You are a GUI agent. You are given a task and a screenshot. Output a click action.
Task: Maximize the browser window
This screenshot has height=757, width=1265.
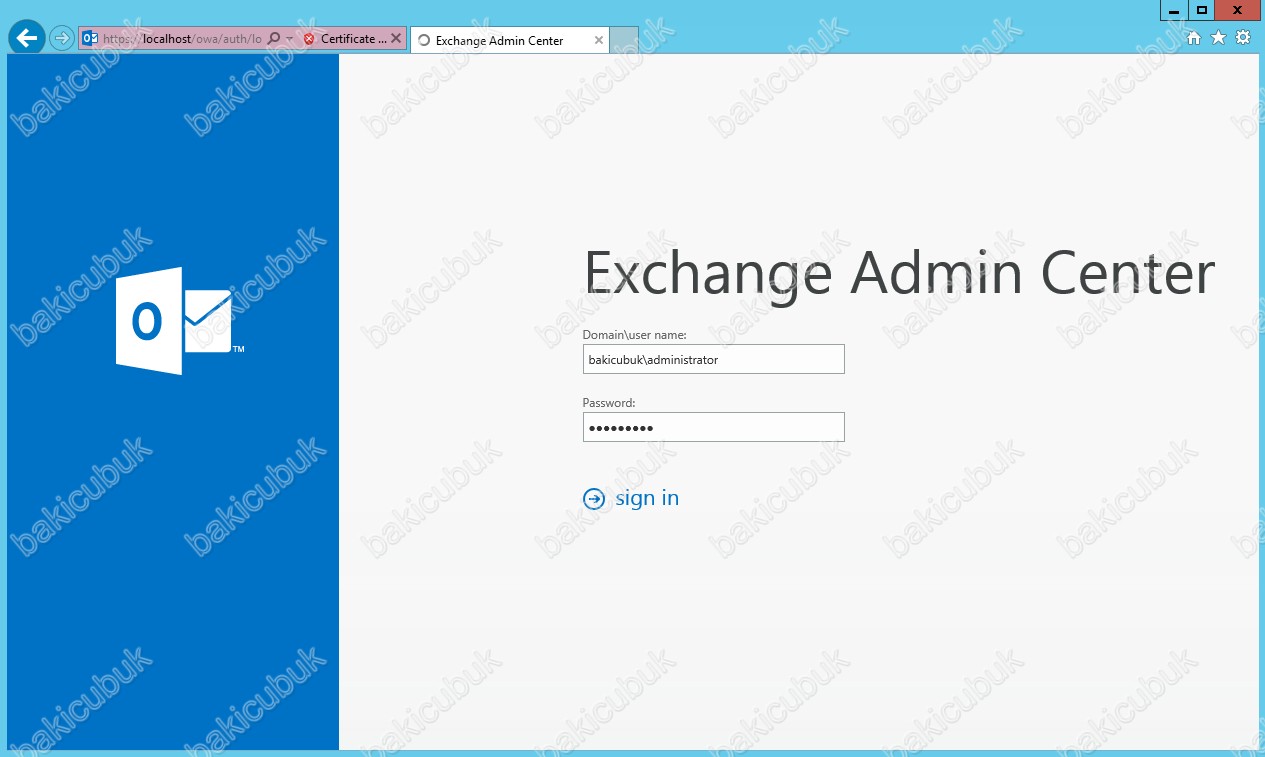(x=1202, y=10)
